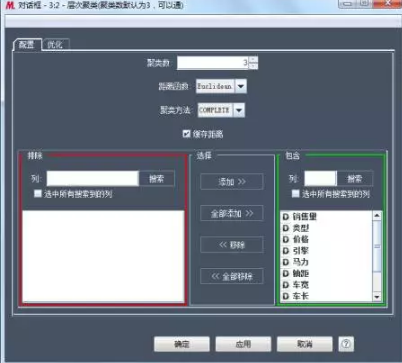
Task: Click the list scrollbar down arrow
Action: [x=377, y=297]
